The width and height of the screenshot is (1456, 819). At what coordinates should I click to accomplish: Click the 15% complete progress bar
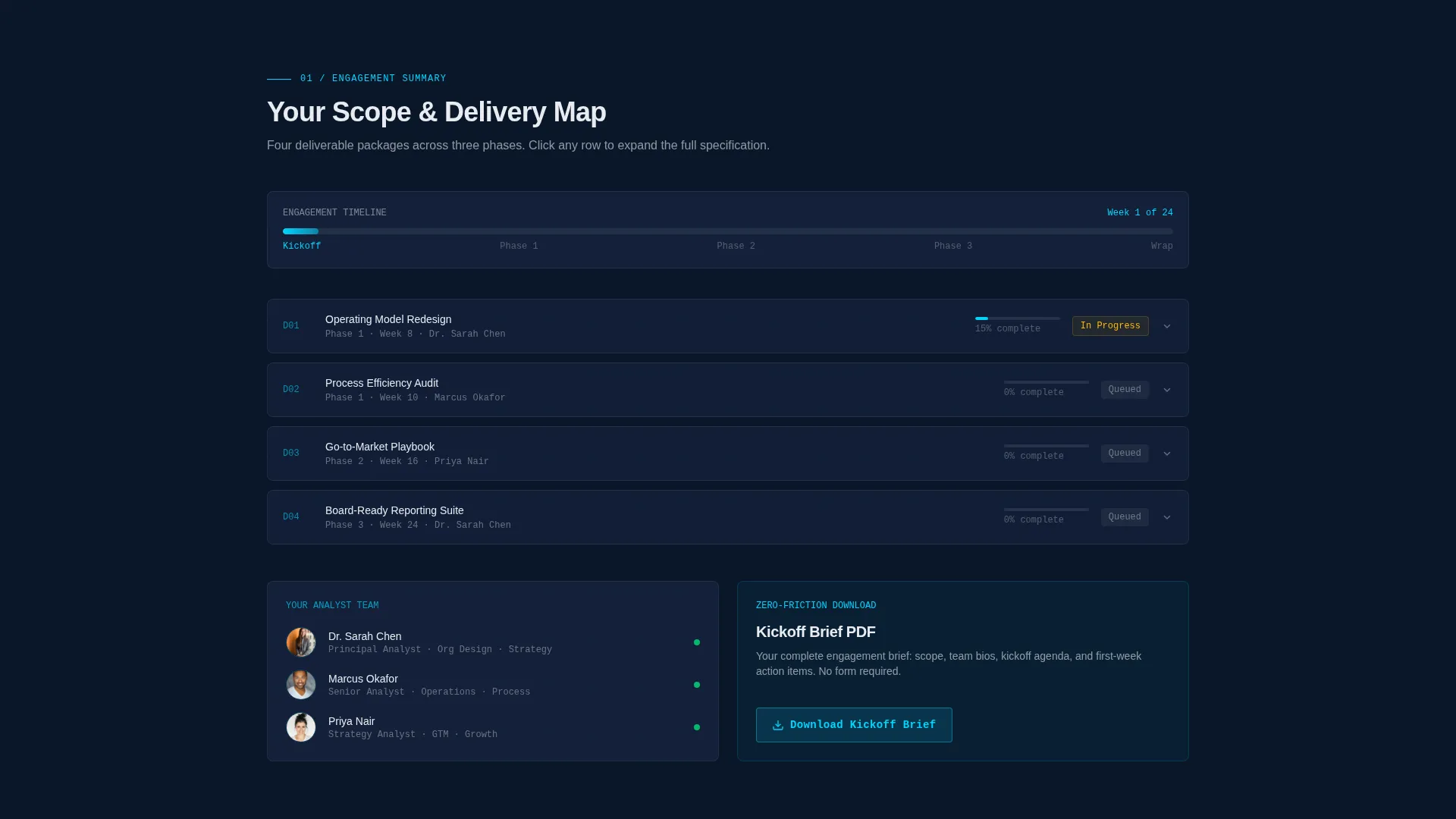(1018, 318)
